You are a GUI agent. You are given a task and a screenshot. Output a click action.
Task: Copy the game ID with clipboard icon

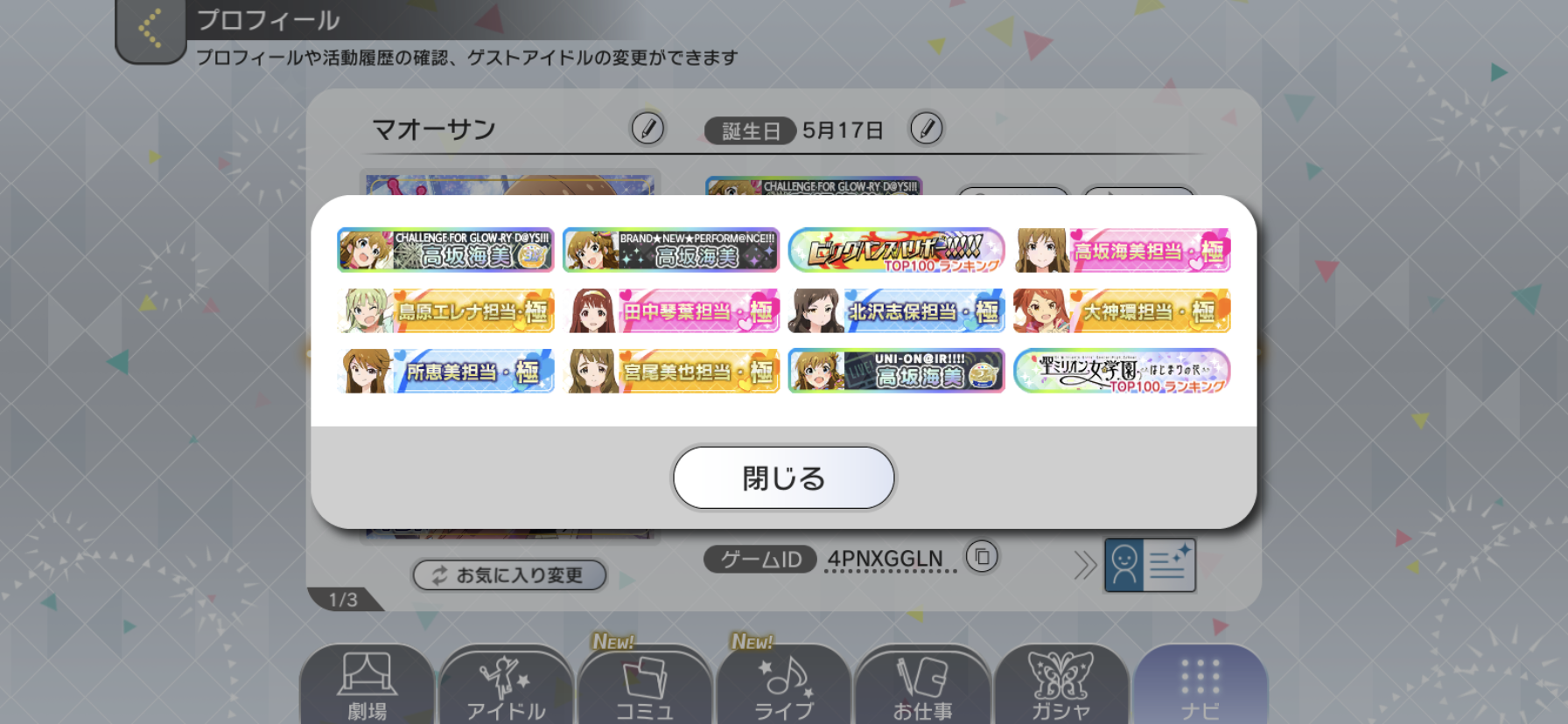pos(982,556)
